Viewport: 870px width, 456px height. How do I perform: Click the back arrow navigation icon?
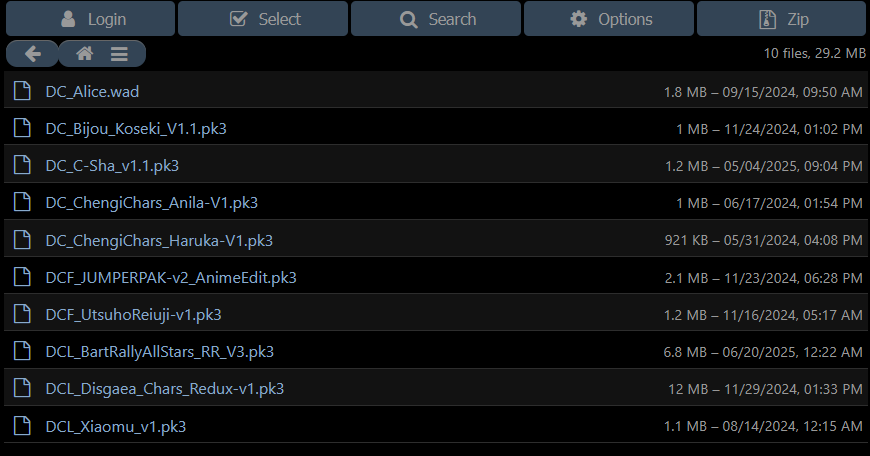33,54
